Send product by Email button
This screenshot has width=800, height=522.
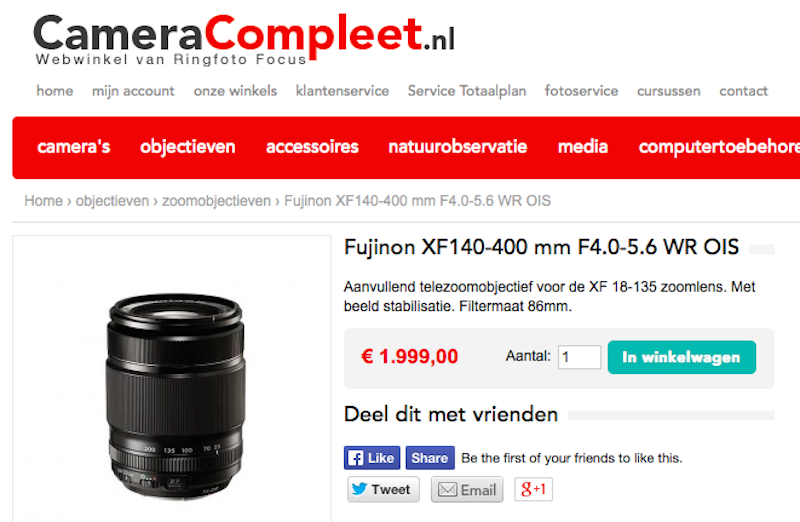467,489
